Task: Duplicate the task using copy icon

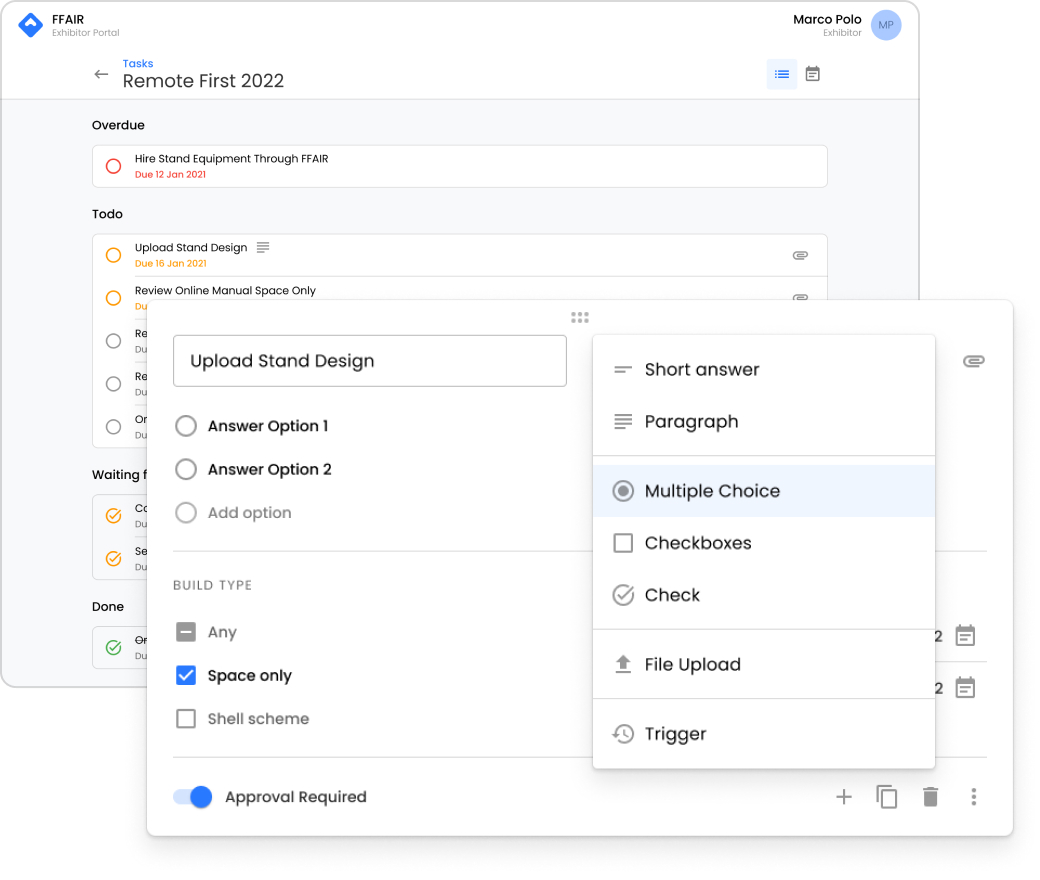Action: coord(887,796)
